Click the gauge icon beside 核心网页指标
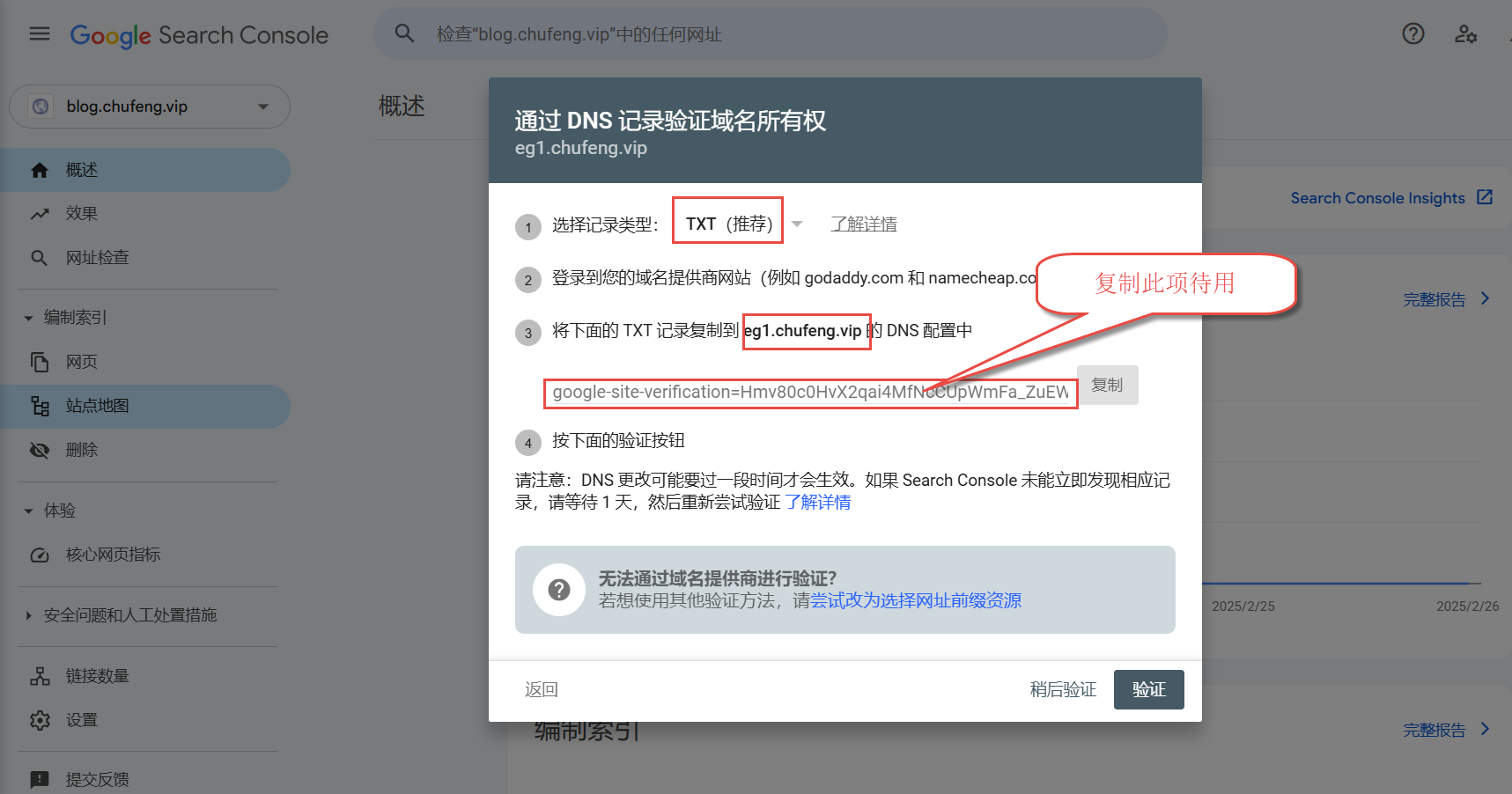The width and height of the screenshot is (1512, 794). click(x=40, y=555)
